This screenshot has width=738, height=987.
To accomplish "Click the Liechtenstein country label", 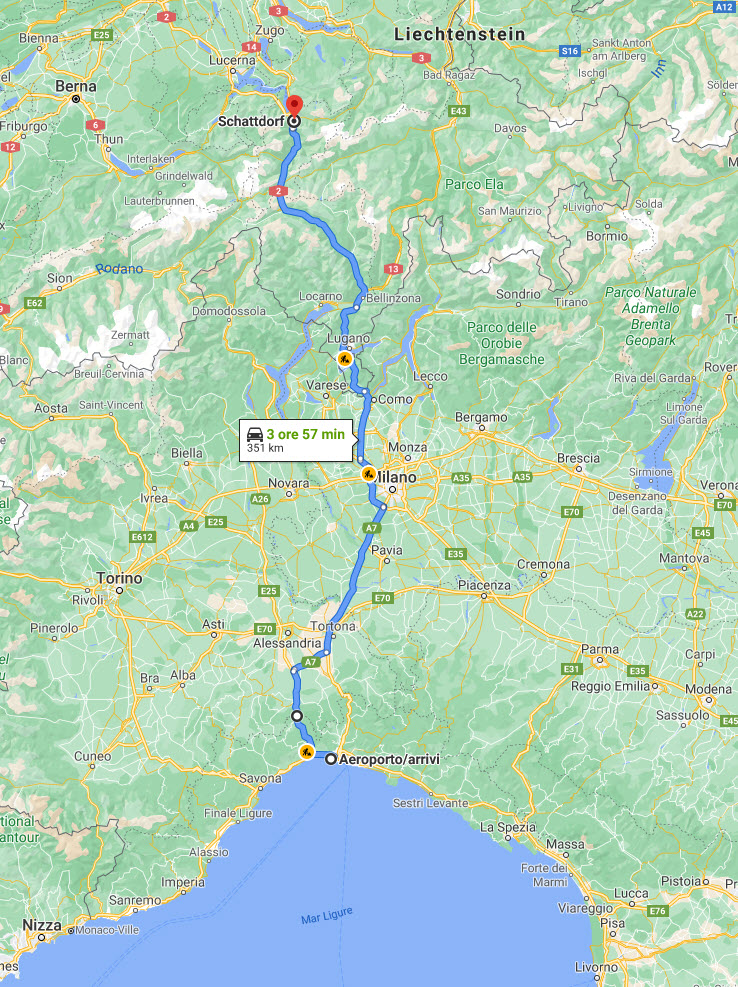I will [460, 35].
